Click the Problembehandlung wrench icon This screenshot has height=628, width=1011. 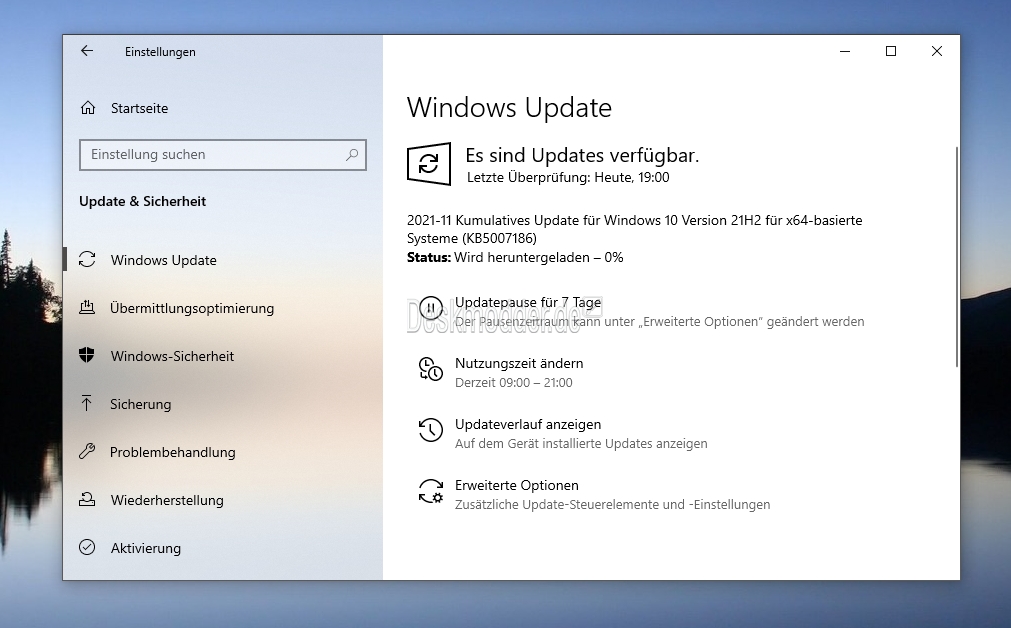(x=87, y=451)
